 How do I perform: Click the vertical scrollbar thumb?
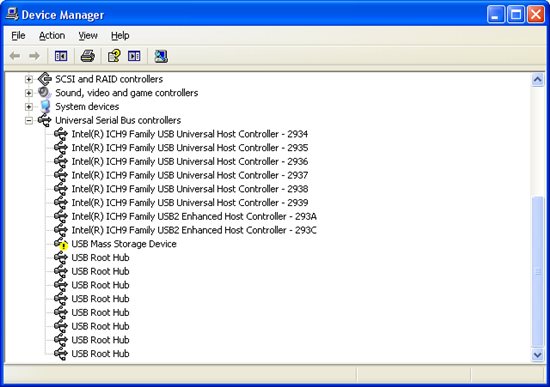[x=538, y=272]
